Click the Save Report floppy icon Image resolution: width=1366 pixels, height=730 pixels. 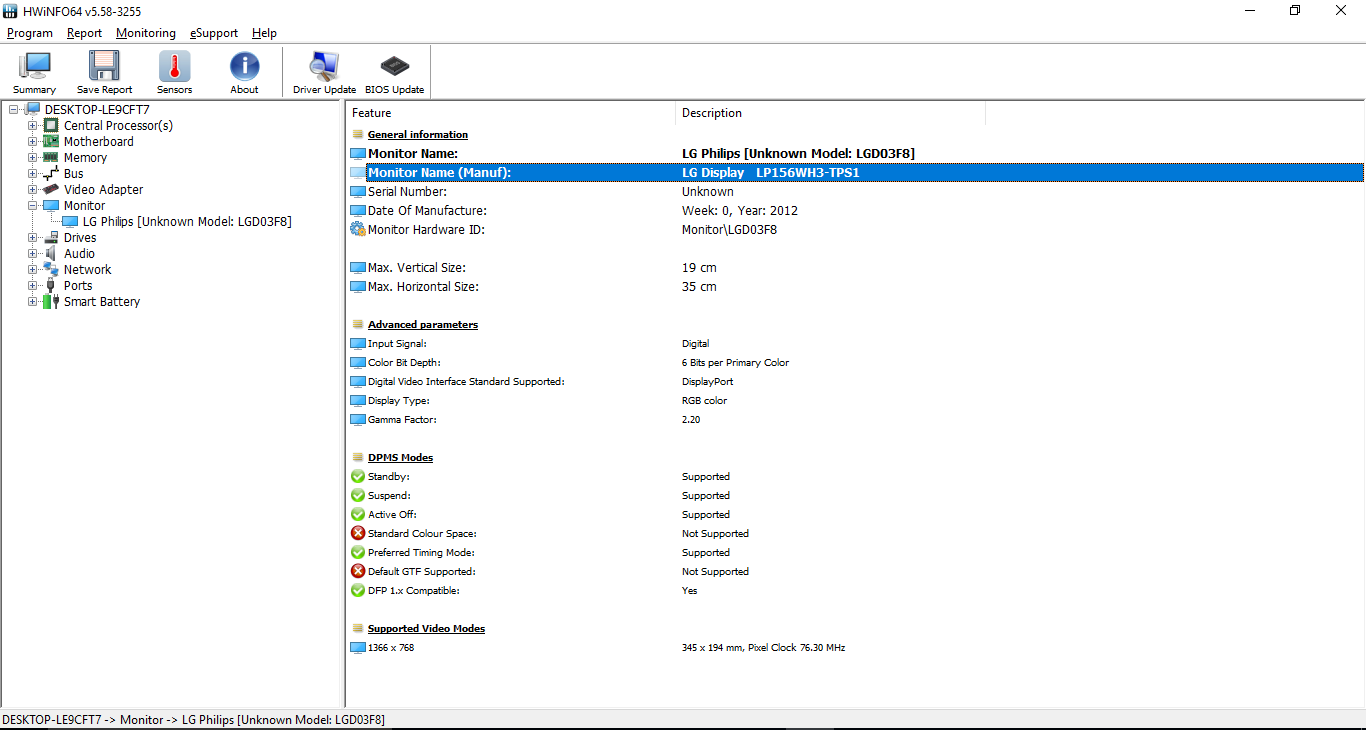coord(104,67)
